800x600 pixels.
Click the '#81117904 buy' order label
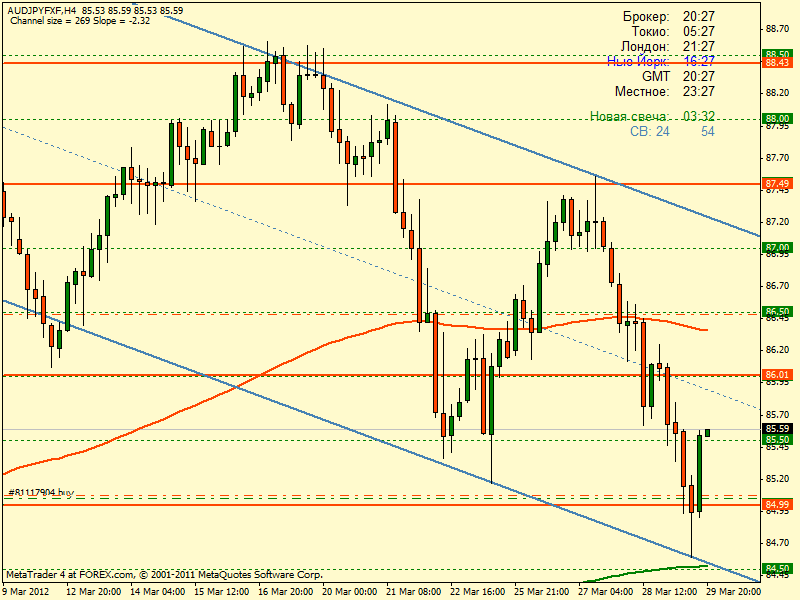point(41,492)
